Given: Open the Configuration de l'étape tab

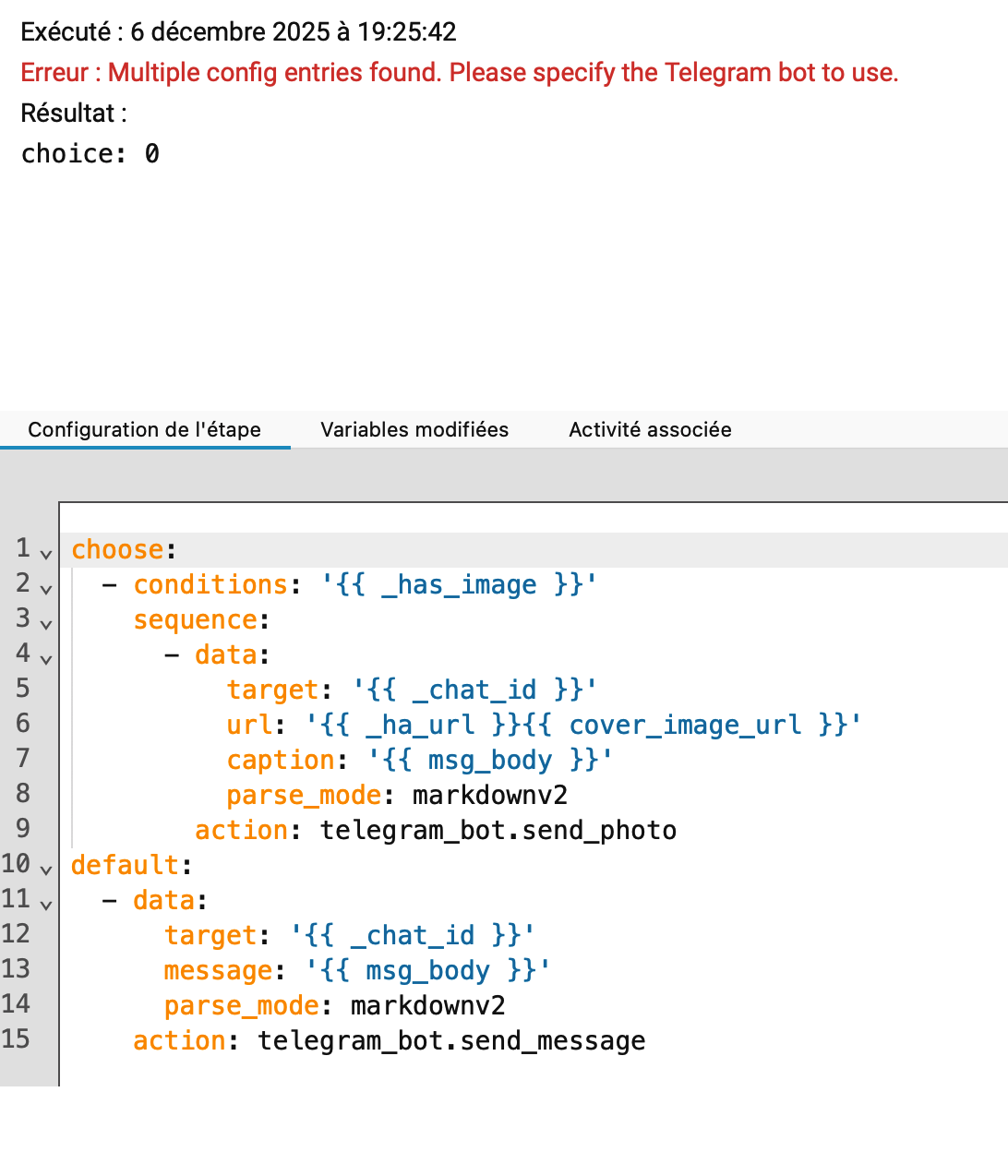Looking at the screenshot, I should pyautogui.click(x=145, y=429).
